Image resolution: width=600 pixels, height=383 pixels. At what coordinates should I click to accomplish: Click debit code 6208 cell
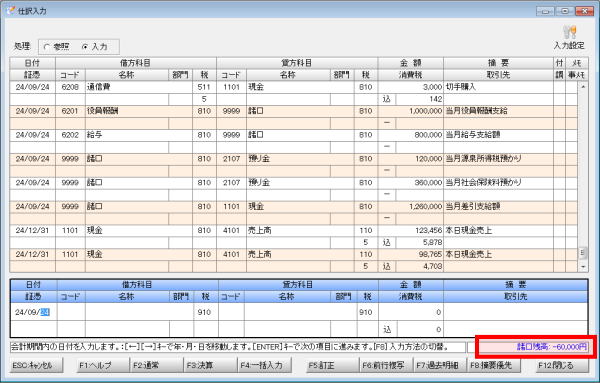coord(70,87)
